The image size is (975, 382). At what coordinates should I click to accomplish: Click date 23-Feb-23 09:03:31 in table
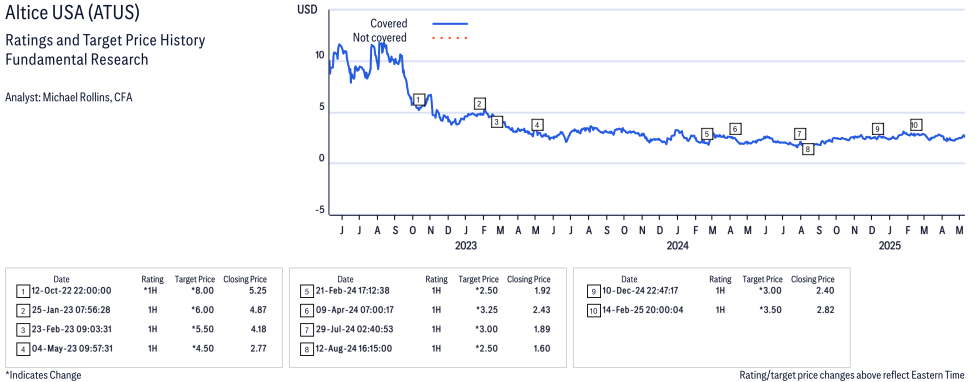tap(73, 329)
